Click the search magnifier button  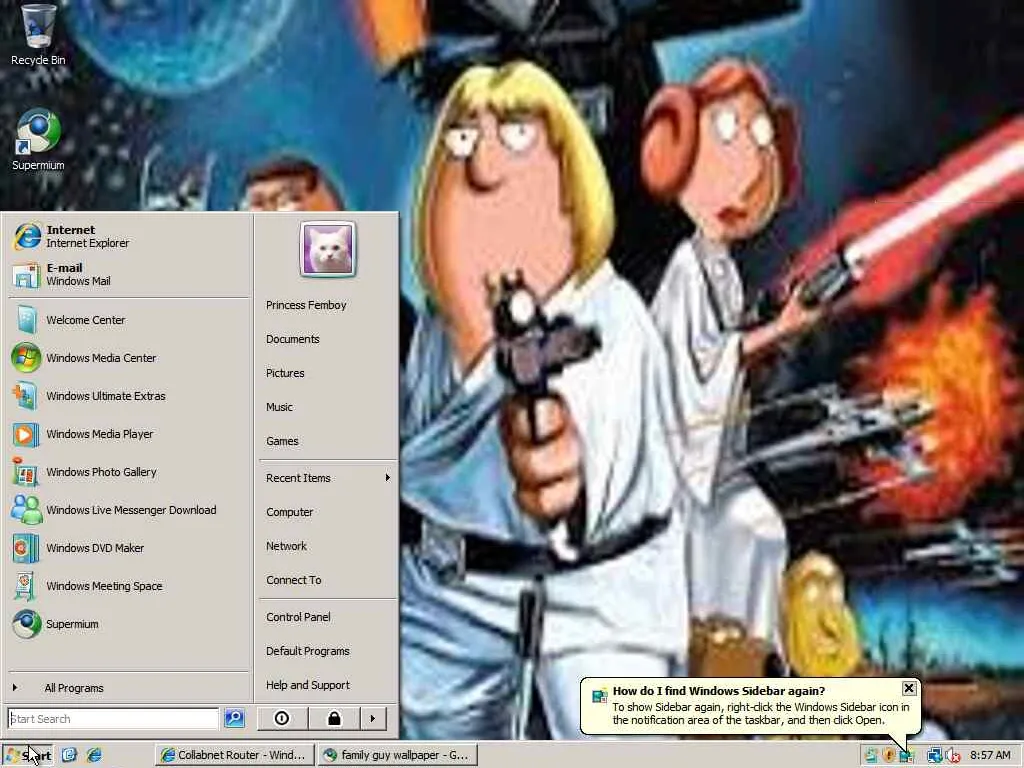pos(234,718)
